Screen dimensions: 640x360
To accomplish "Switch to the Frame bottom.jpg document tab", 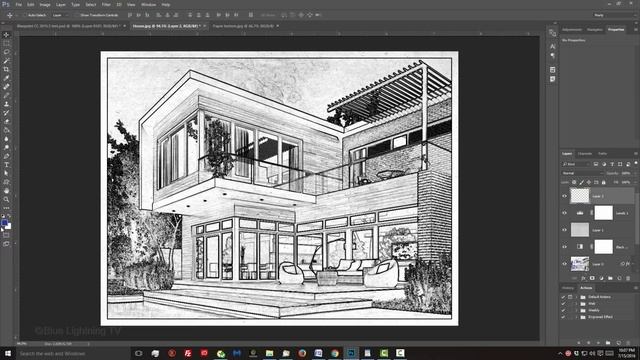I will click(243, 26).
